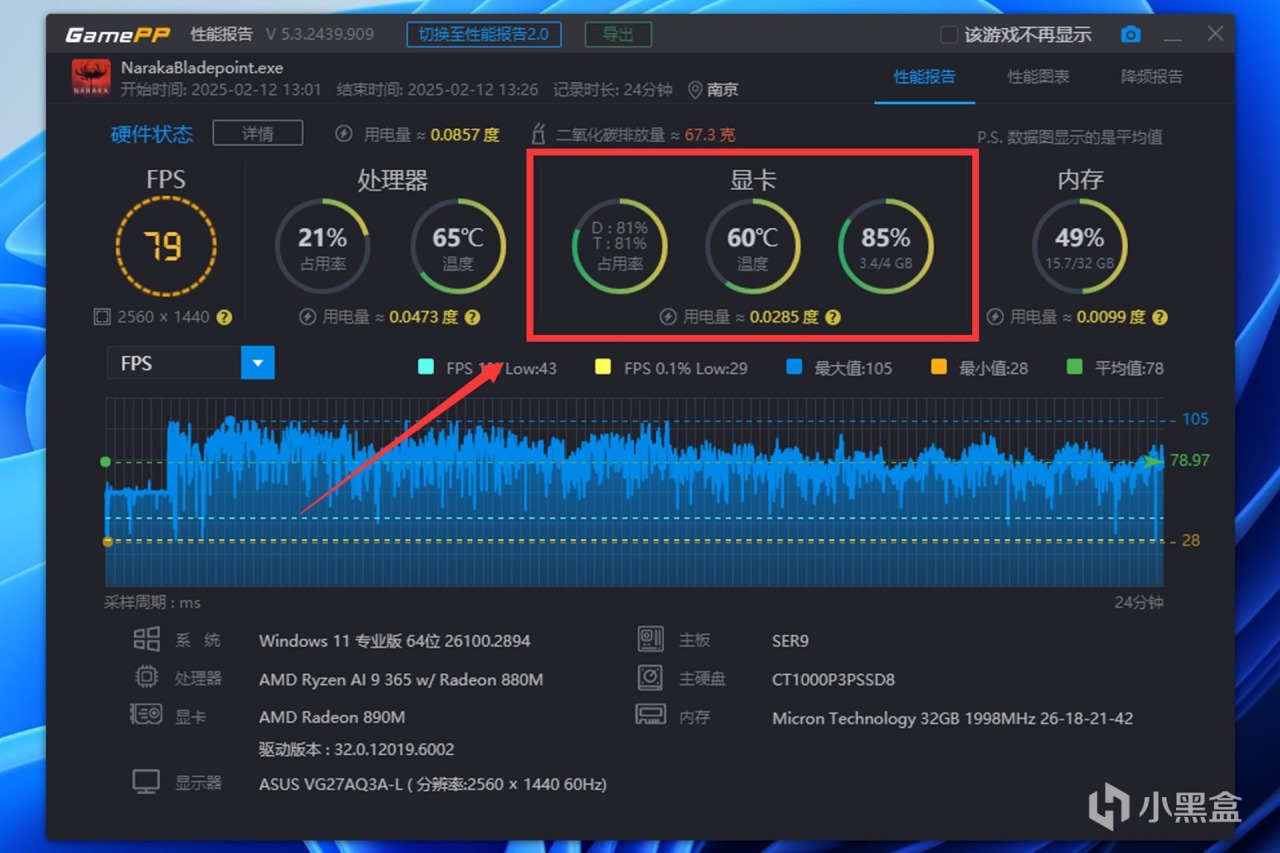Click the monitor icon beside 显示器
The width and height of the screenshot is (1280, 853).
pyautogui.click(x=147, y=782)
